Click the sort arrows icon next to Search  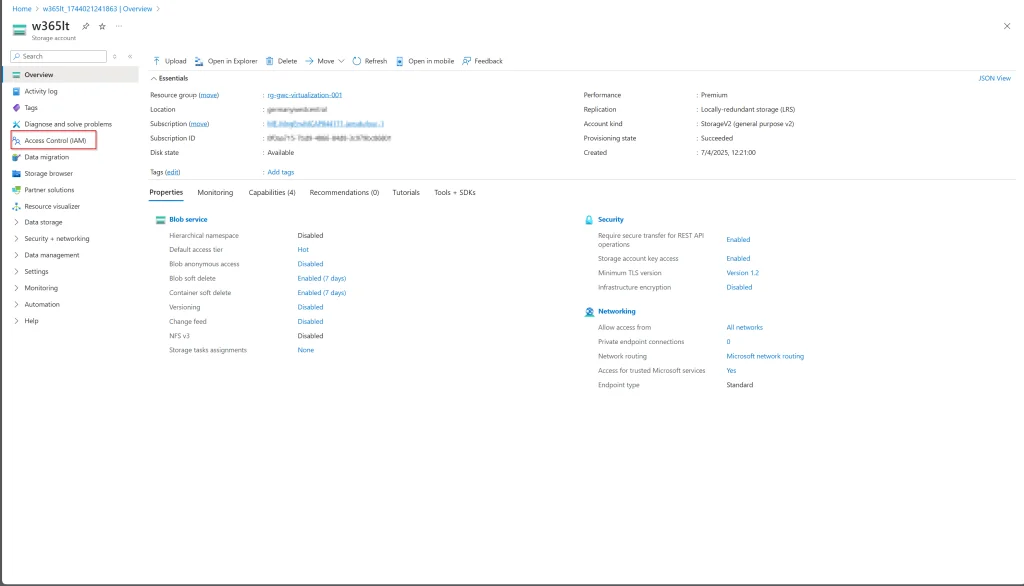[114, 56]
